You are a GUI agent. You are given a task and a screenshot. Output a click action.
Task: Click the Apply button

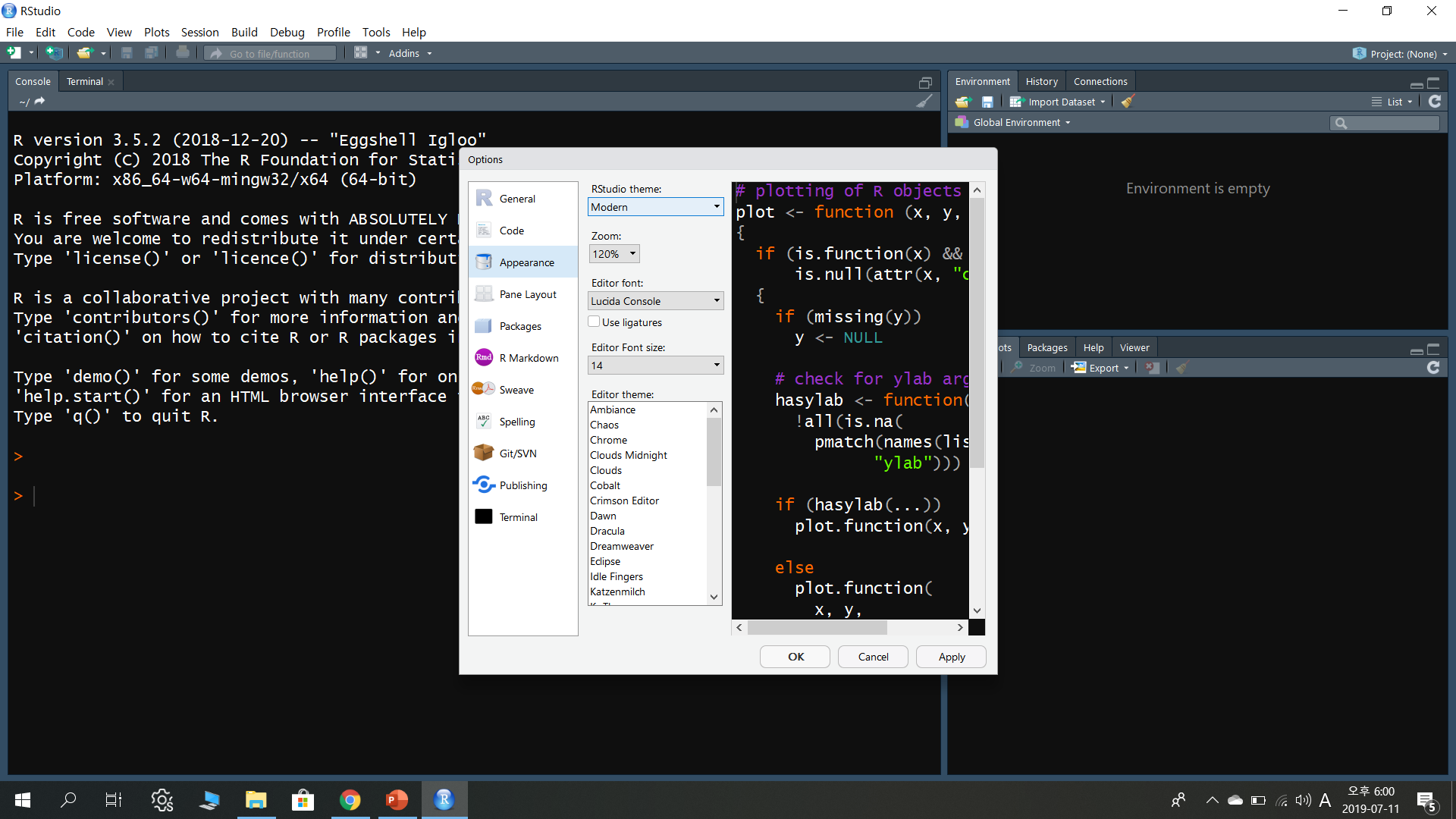point(951,657)
